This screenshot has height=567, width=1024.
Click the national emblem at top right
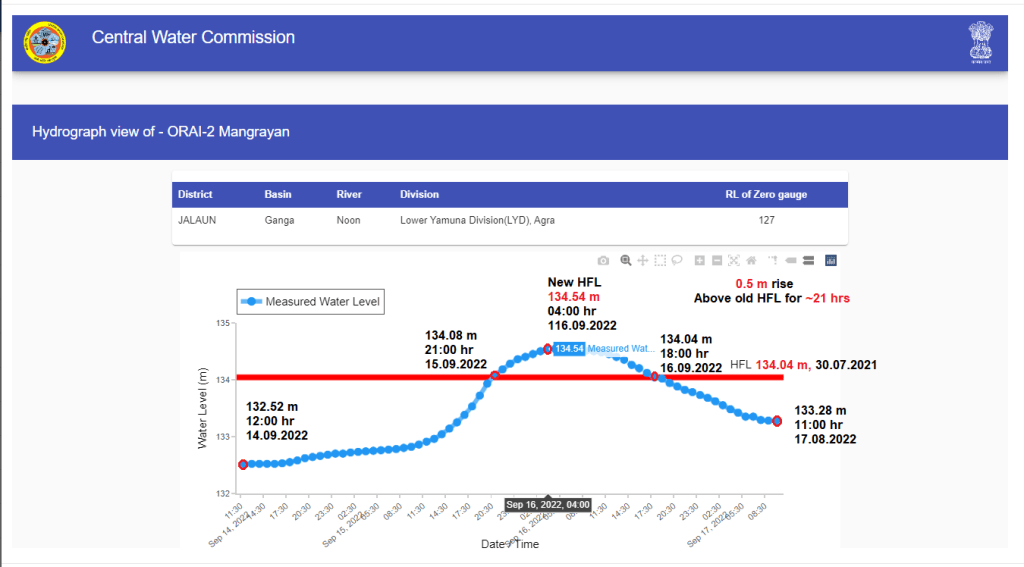click(x=981, y=42)
